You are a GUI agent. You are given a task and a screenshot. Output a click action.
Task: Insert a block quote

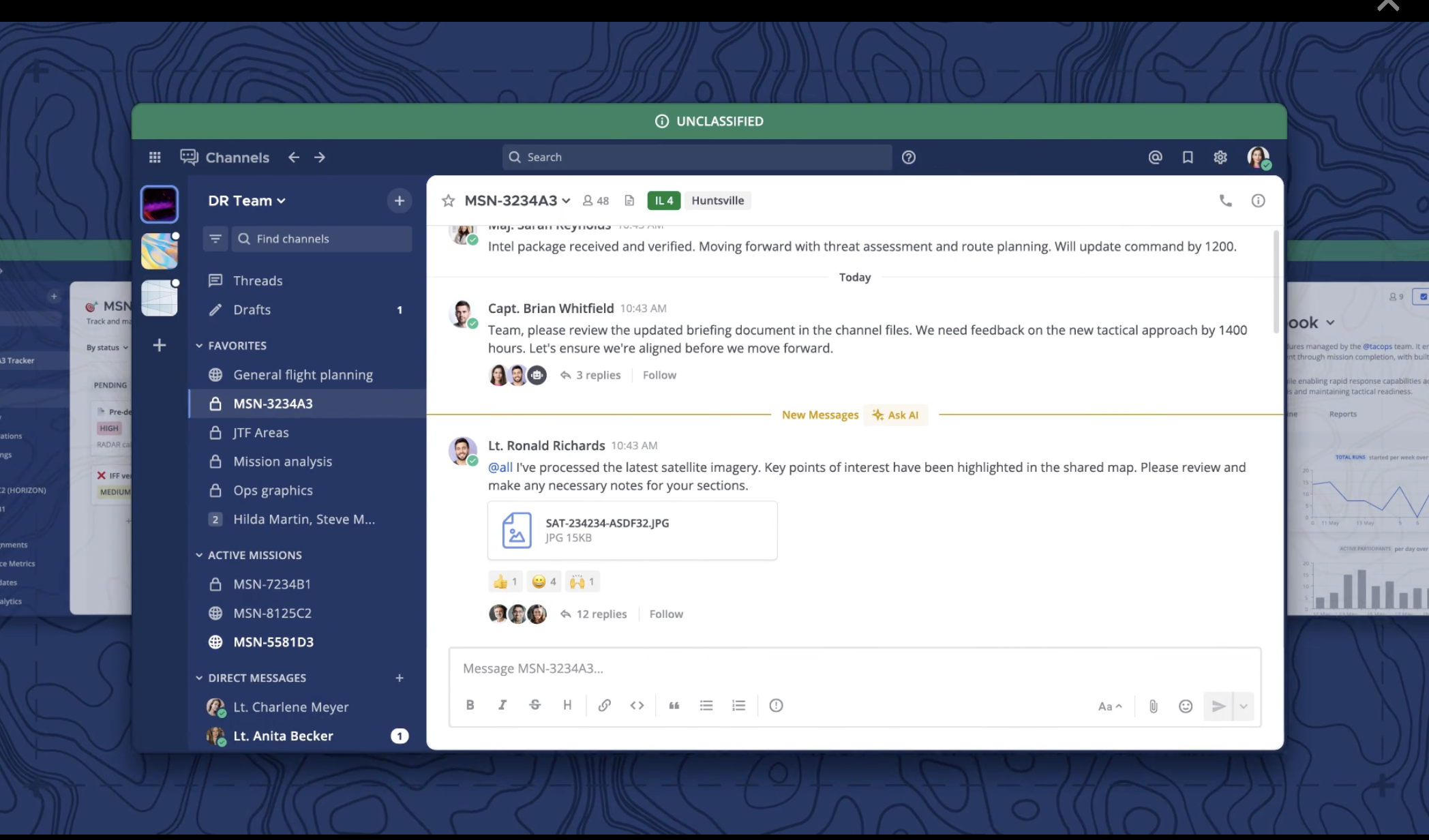pyautogui.click(x=674, y=705)
